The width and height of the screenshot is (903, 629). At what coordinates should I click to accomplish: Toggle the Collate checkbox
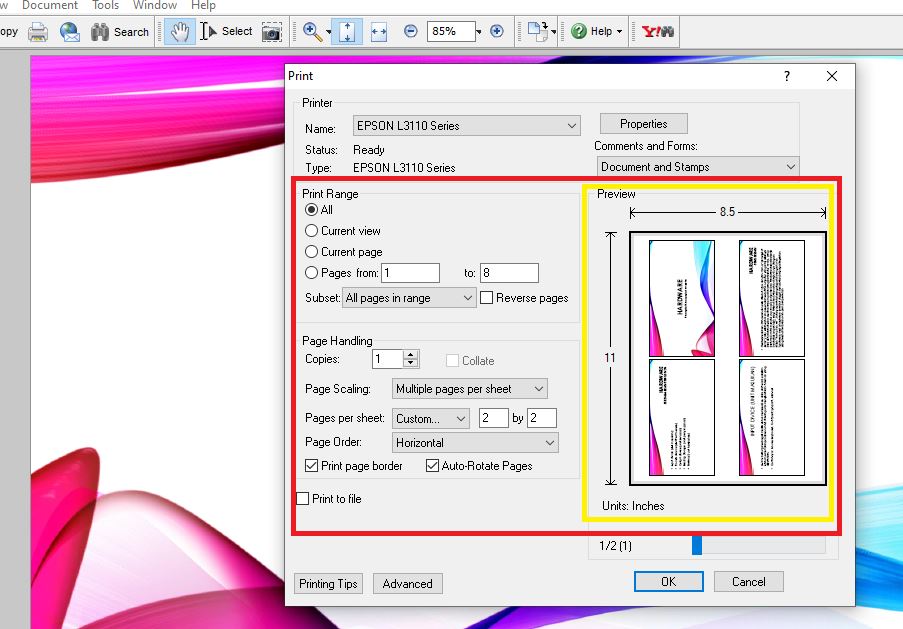pos(453,361)
